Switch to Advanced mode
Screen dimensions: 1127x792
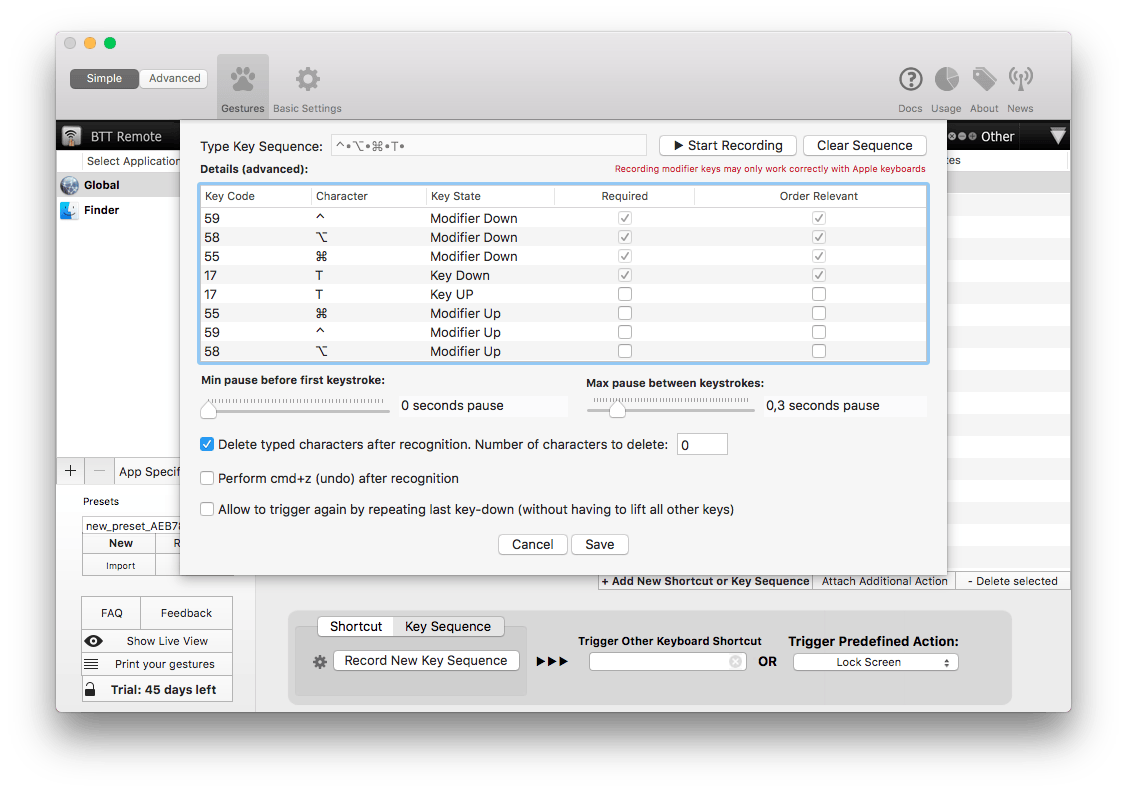175,78
